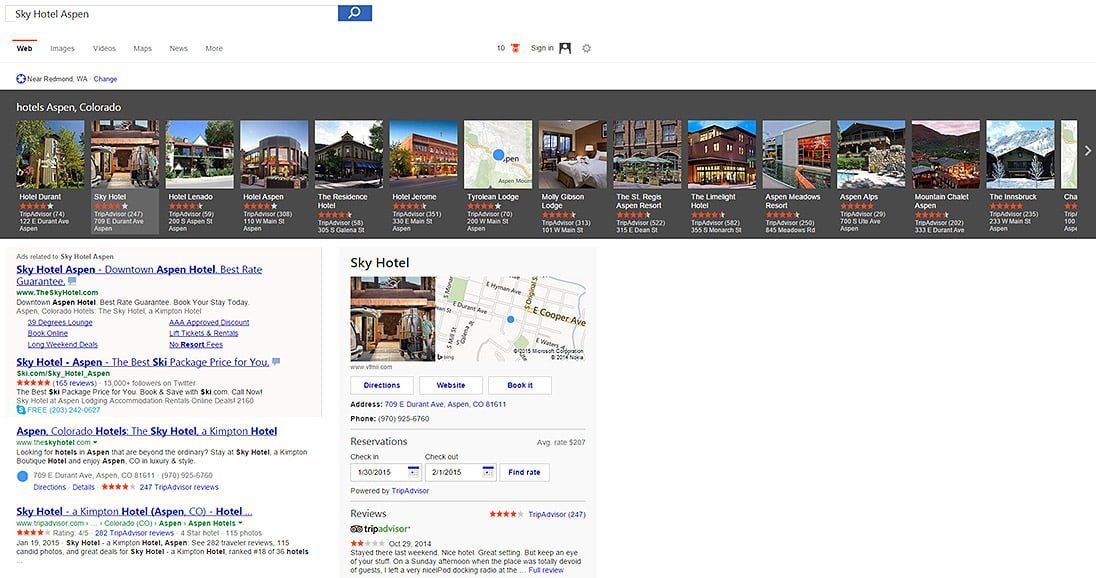Open the Sky Hotel entrance photo
Image resolution: width=1096 pixels, height=578 pixels.
point(393,319)
